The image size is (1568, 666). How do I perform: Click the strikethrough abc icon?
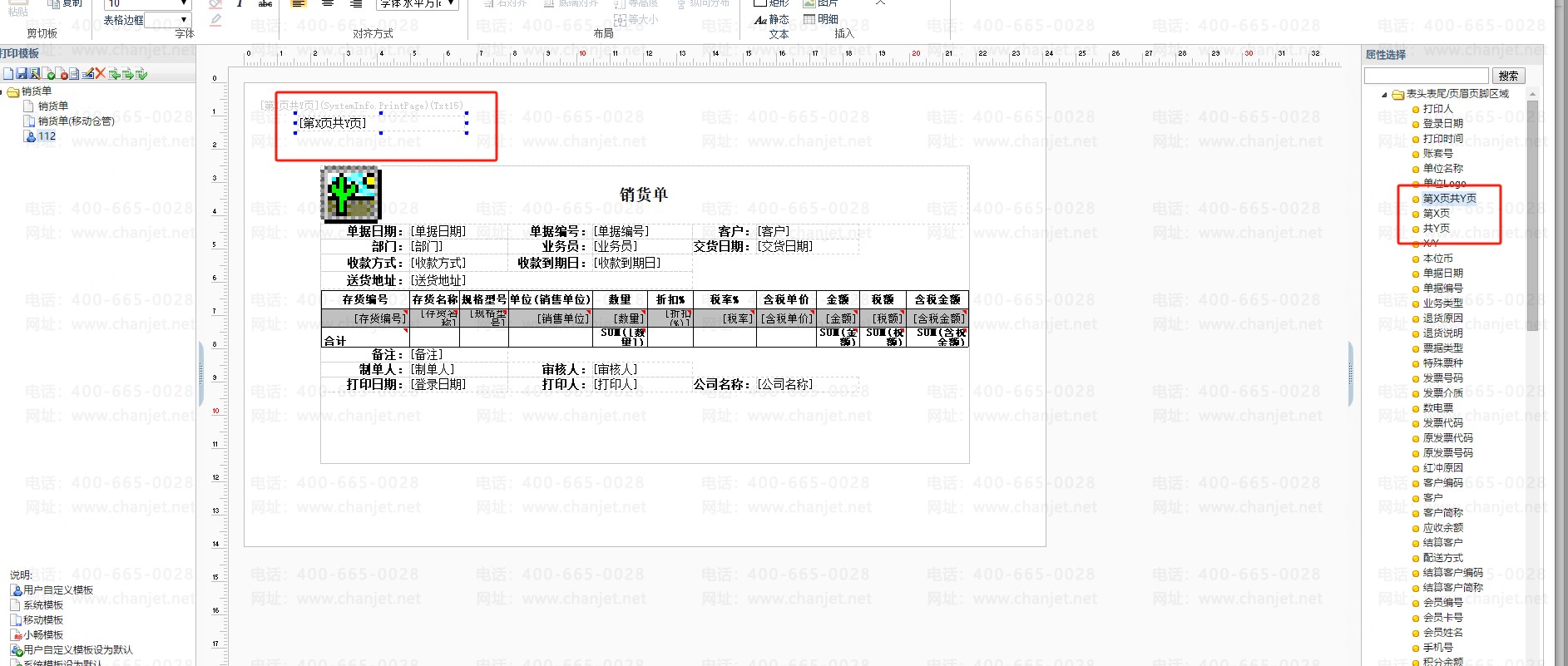pyautogui.click(x=265, y=4)
